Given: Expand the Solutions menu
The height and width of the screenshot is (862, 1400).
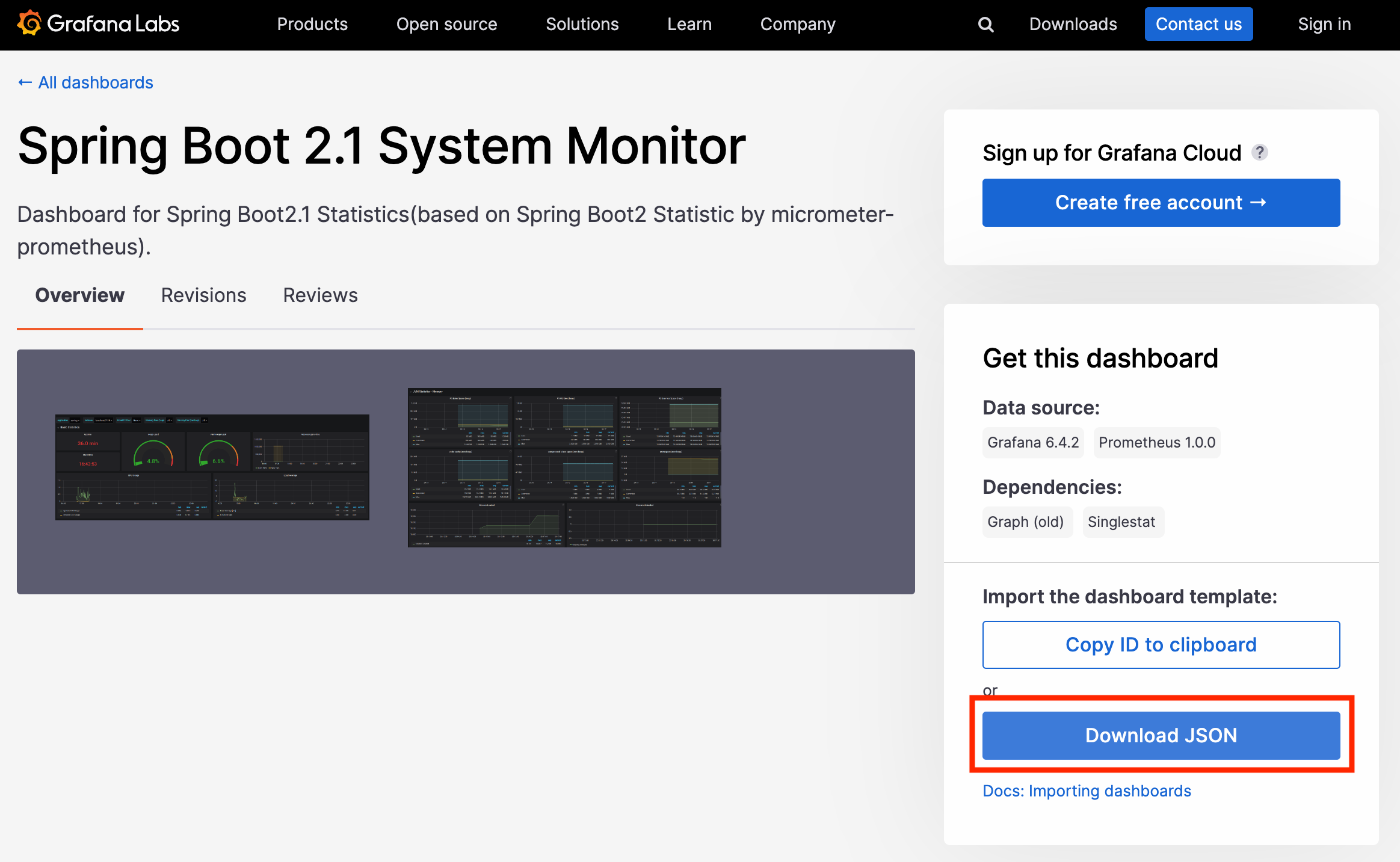Looking at the screenshot, I should pos(582,24).
